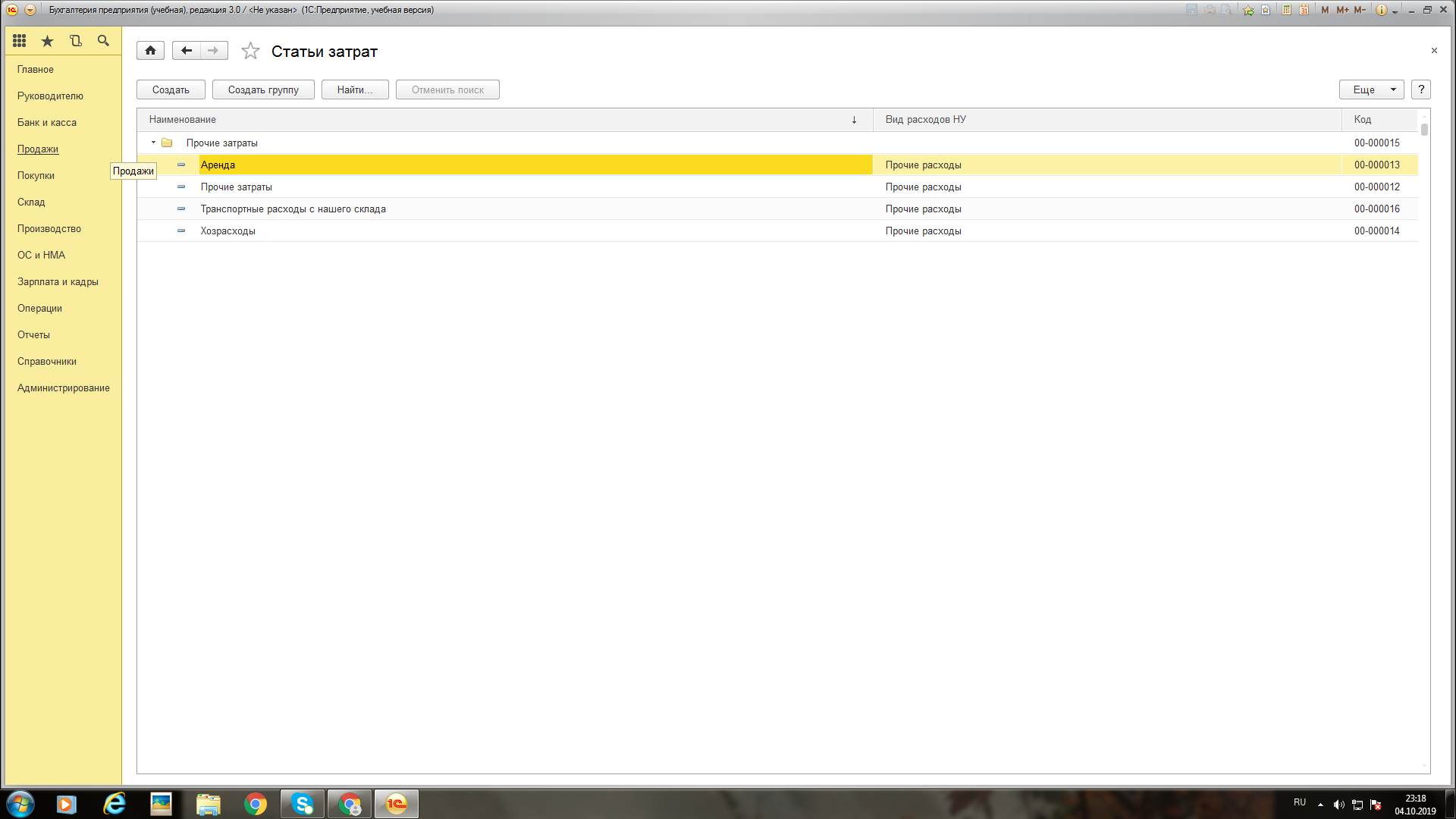1456x819 pixels.
Task: Open the Еще dropdown menu
Action: [x=1371, y=89]
